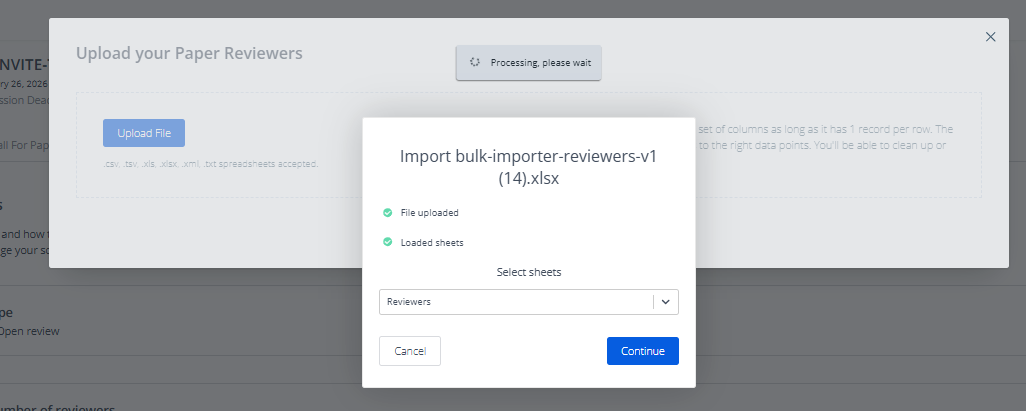1026x411 pixels.
Task: Click the Upload File button
Action: [x=143, y=133]
